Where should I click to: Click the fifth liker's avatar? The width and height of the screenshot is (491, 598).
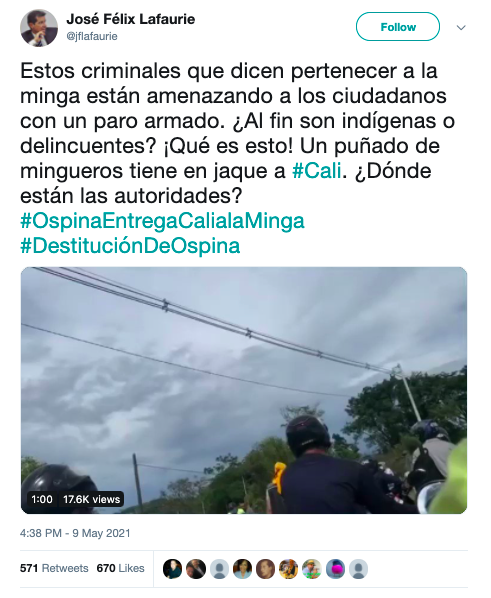click(x=266, y=569)
